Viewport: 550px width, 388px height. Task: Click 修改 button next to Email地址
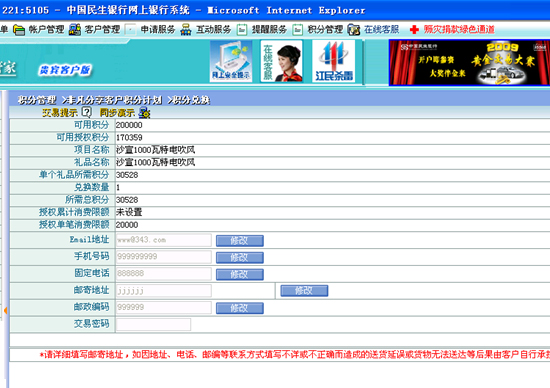coord(240,241)
